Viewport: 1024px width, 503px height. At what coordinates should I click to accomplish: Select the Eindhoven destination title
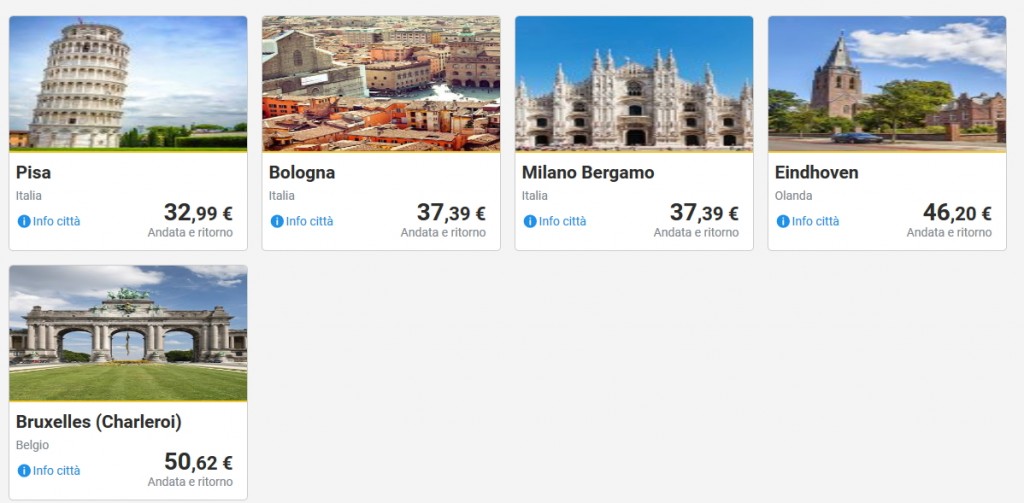pos(816,172)
